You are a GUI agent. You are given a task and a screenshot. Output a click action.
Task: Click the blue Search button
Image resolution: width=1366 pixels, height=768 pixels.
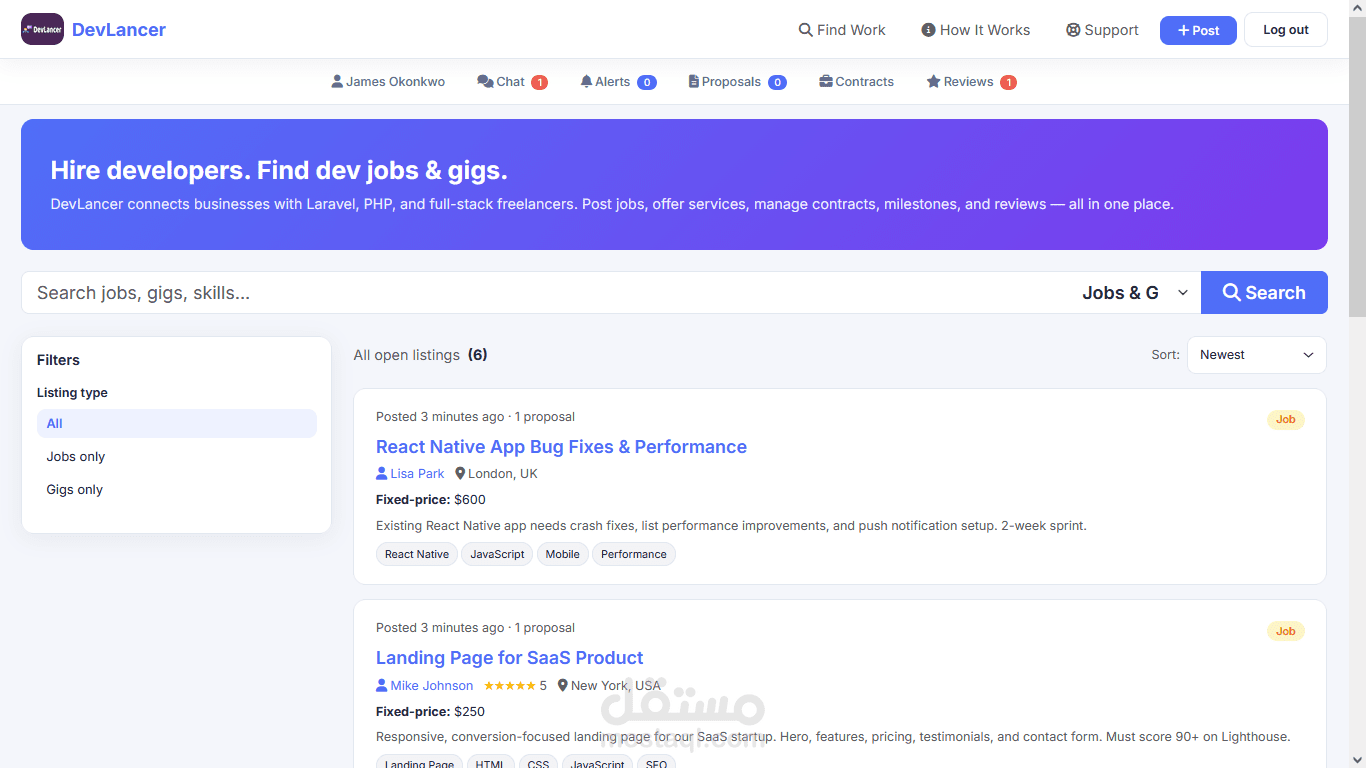coord(1264,293)
